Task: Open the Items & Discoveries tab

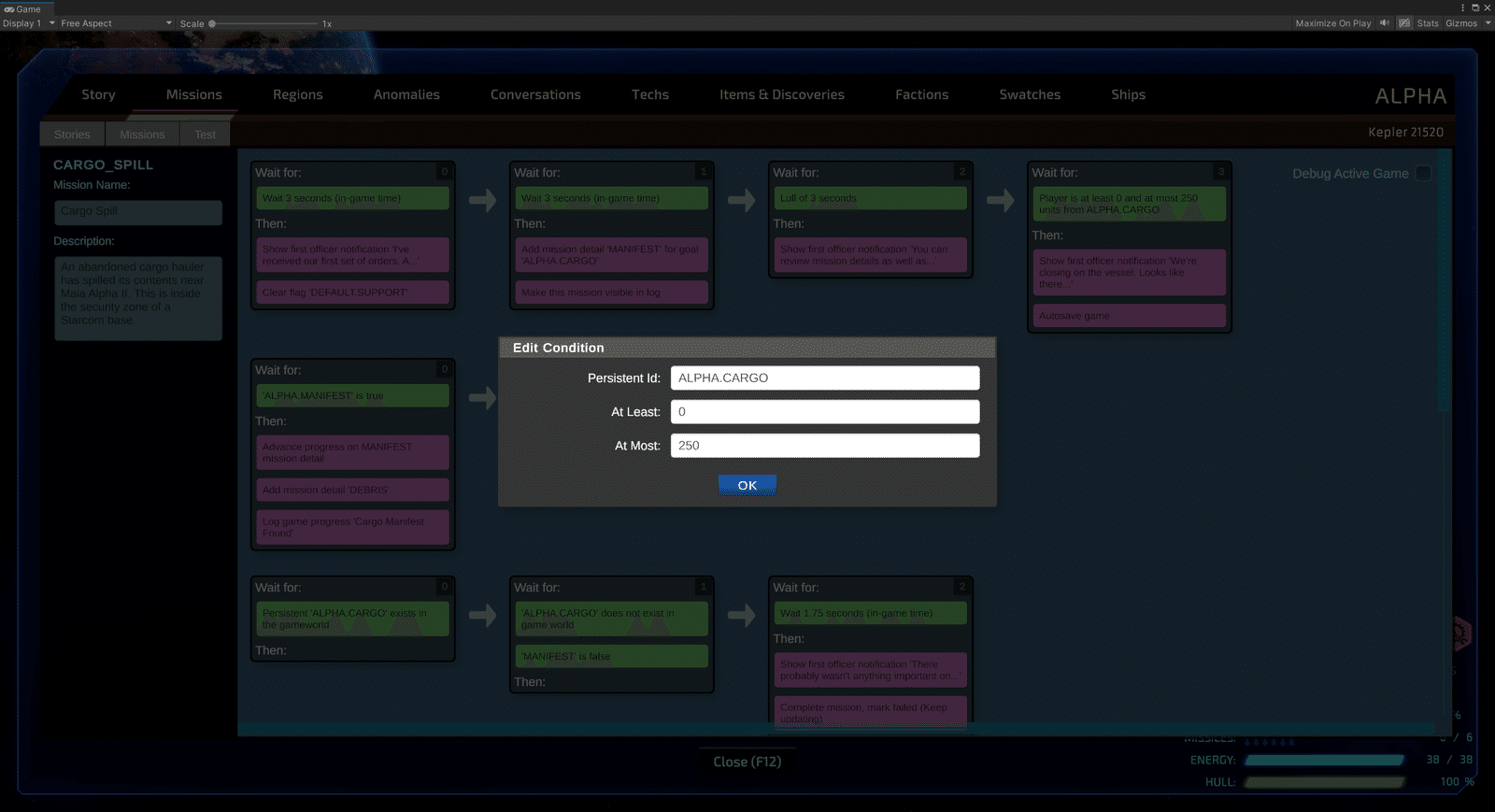Action: 782,94
